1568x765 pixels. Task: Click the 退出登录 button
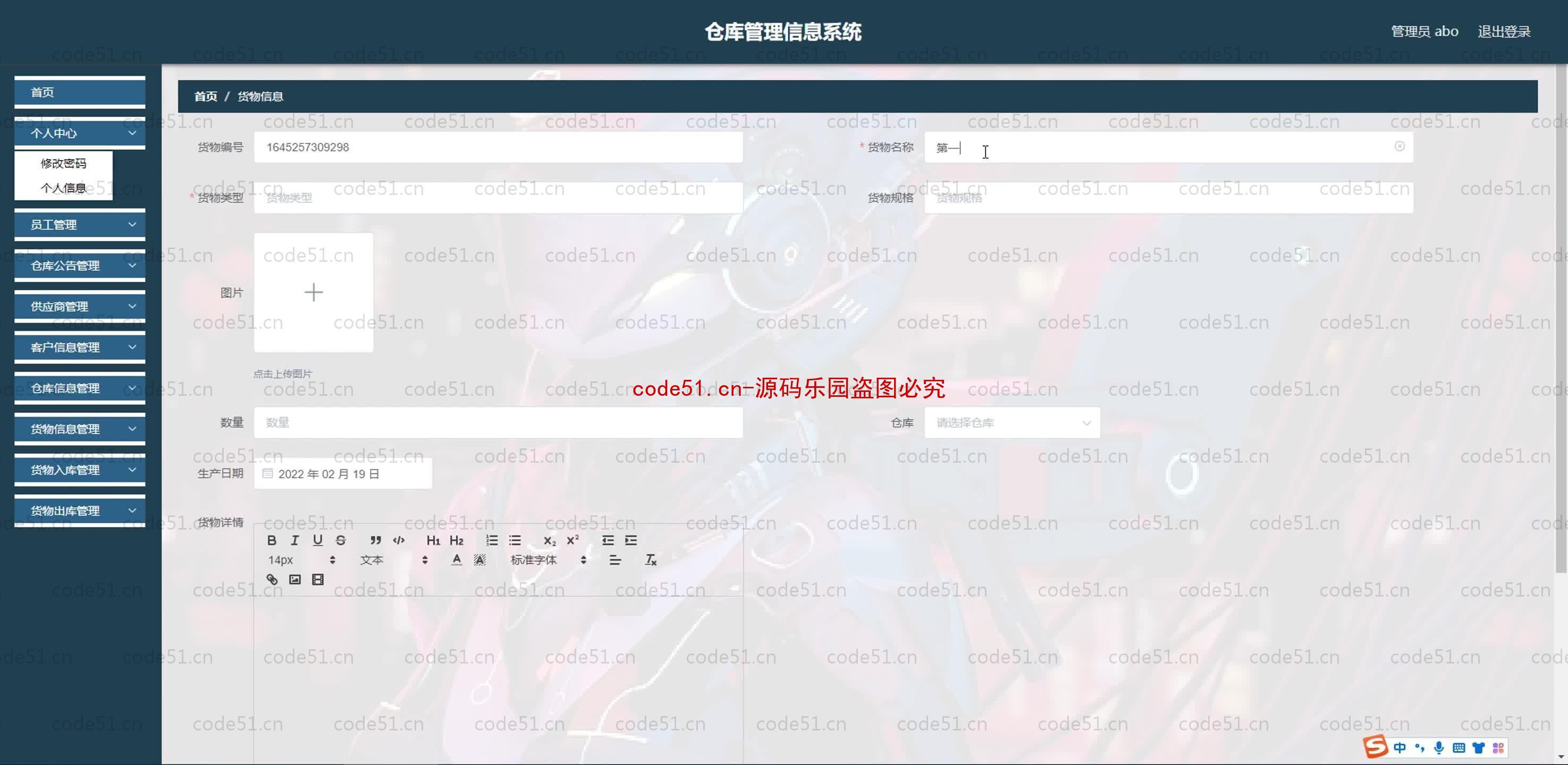[x=1503, y=30]
